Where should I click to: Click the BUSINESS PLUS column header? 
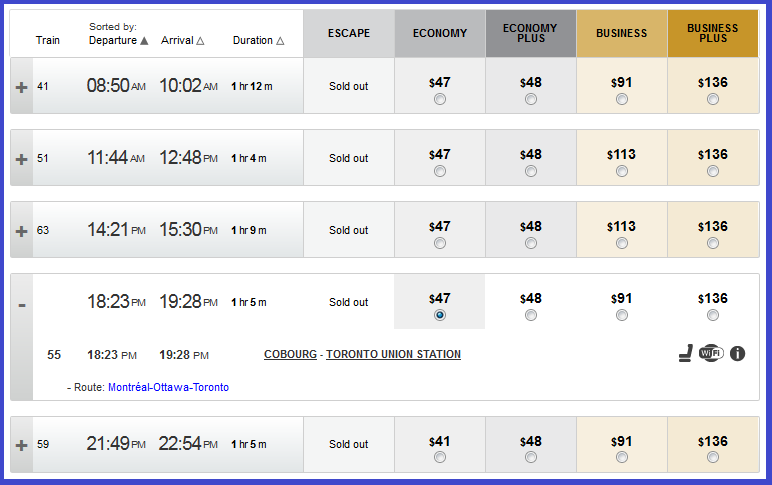pos(712,33)
